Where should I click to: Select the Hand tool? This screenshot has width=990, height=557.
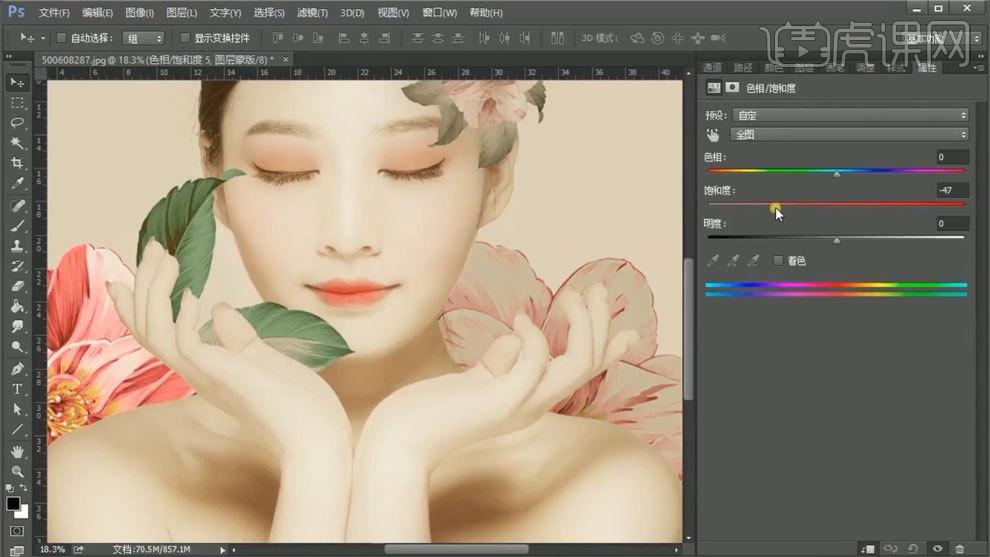(17, 451)
